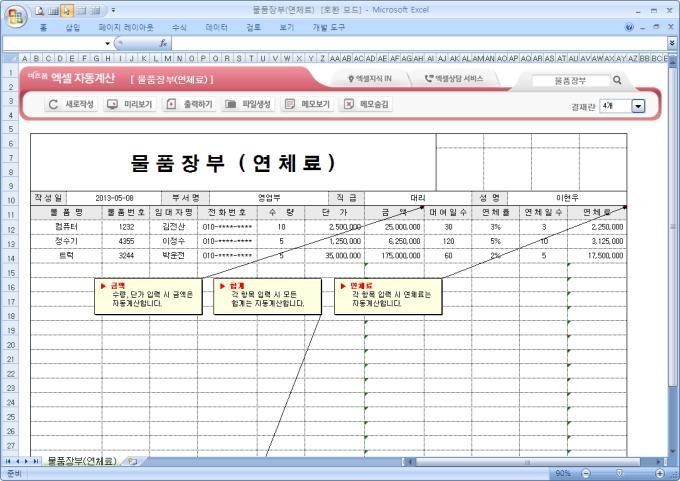This screenshot has height=481, width=680.
Task: Open the 보기 ribbon tab
Action: [x=286, y=28]
